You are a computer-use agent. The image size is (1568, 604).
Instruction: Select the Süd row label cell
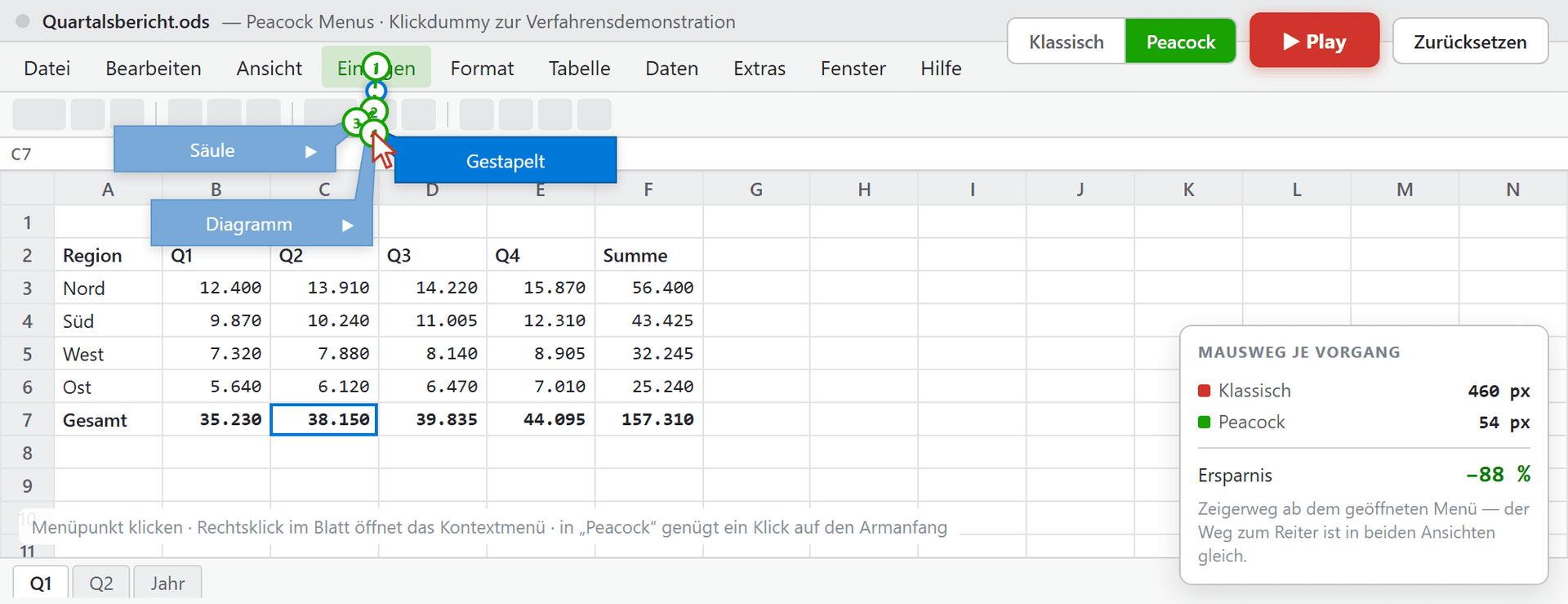pos(108,321)
